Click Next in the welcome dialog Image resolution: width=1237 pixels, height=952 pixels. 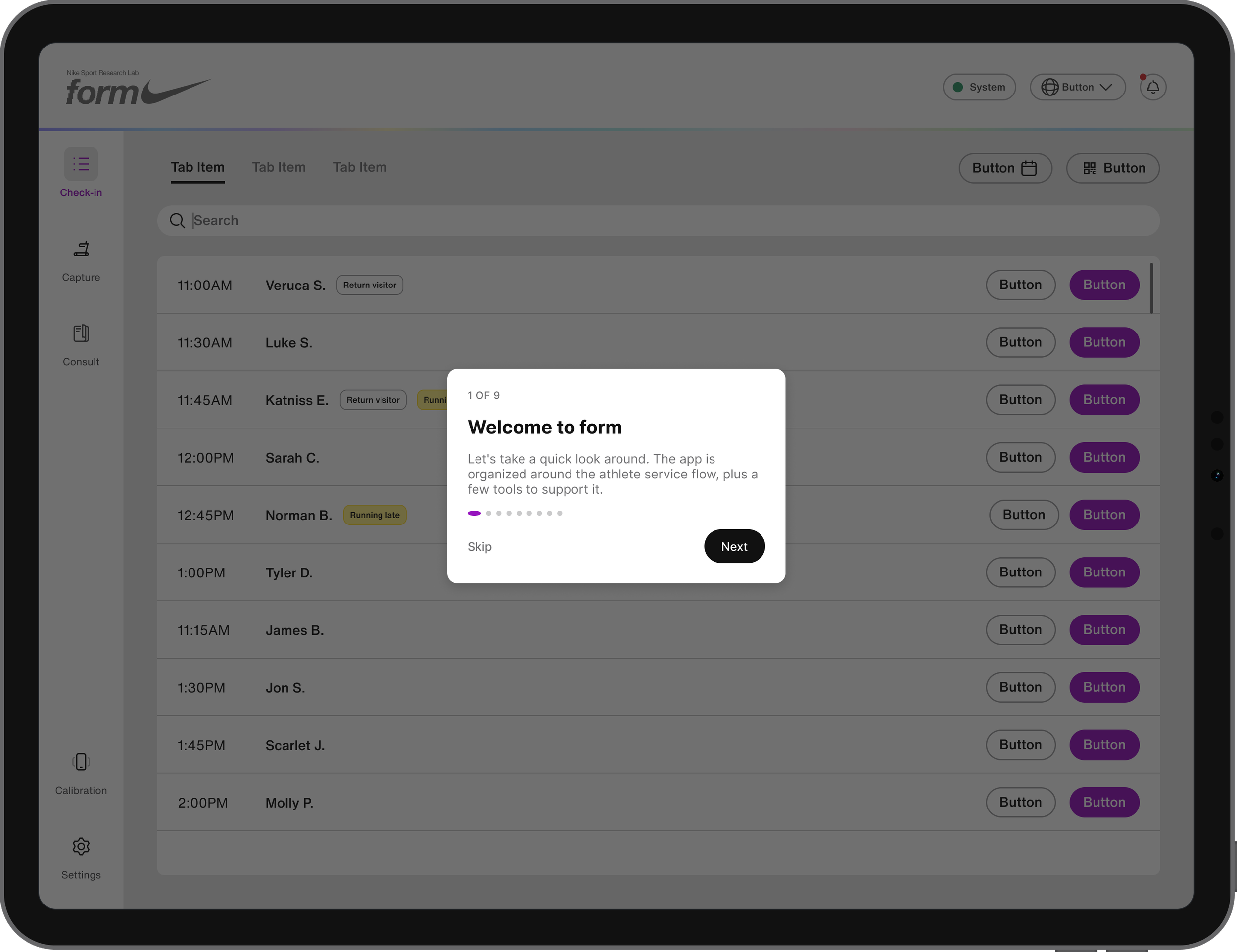tap(734, 546)
